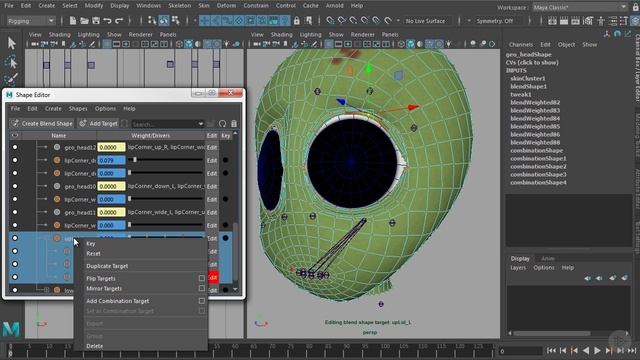Click the Play forward button
This screenshot has height=360, width=640.
597,350
